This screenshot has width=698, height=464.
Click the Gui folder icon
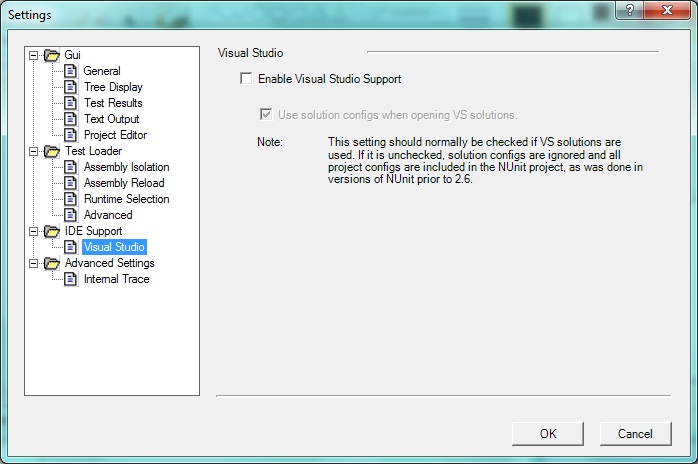tap(52, 55)
